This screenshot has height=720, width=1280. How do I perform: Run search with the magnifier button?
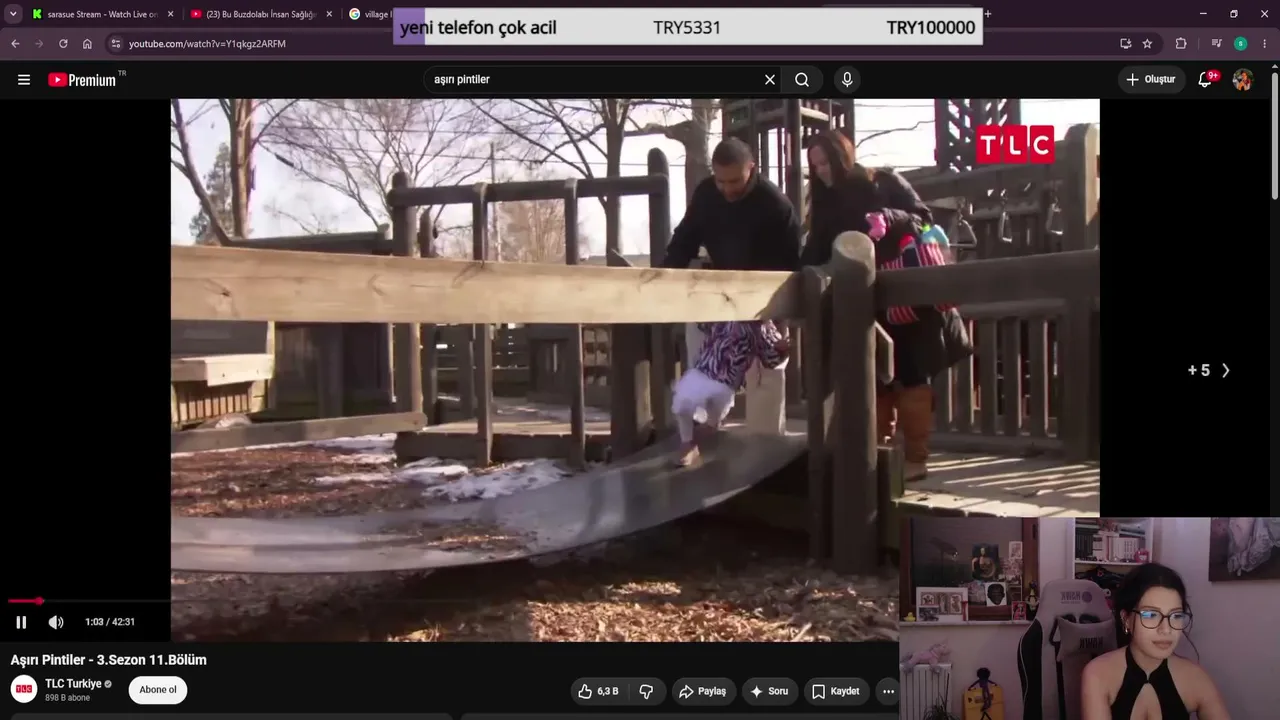[x=802, y=80]
